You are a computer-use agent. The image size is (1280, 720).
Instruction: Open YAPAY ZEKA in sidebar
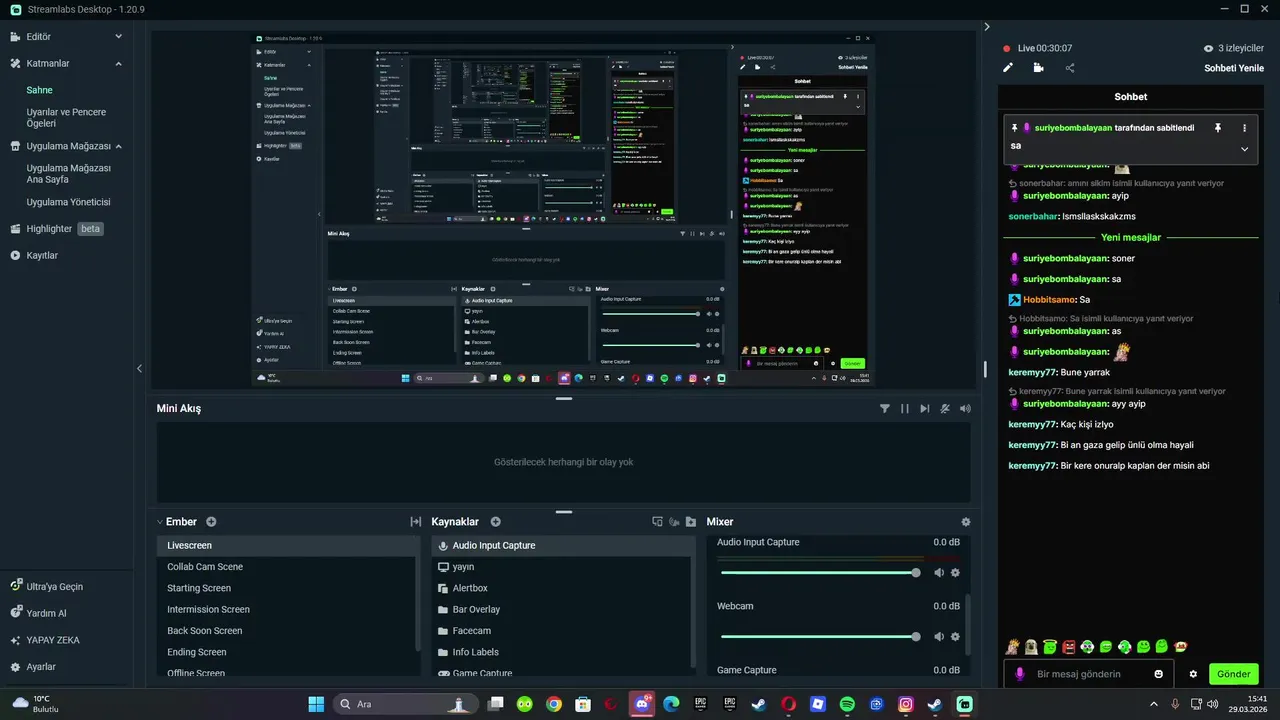click(45, 640)
